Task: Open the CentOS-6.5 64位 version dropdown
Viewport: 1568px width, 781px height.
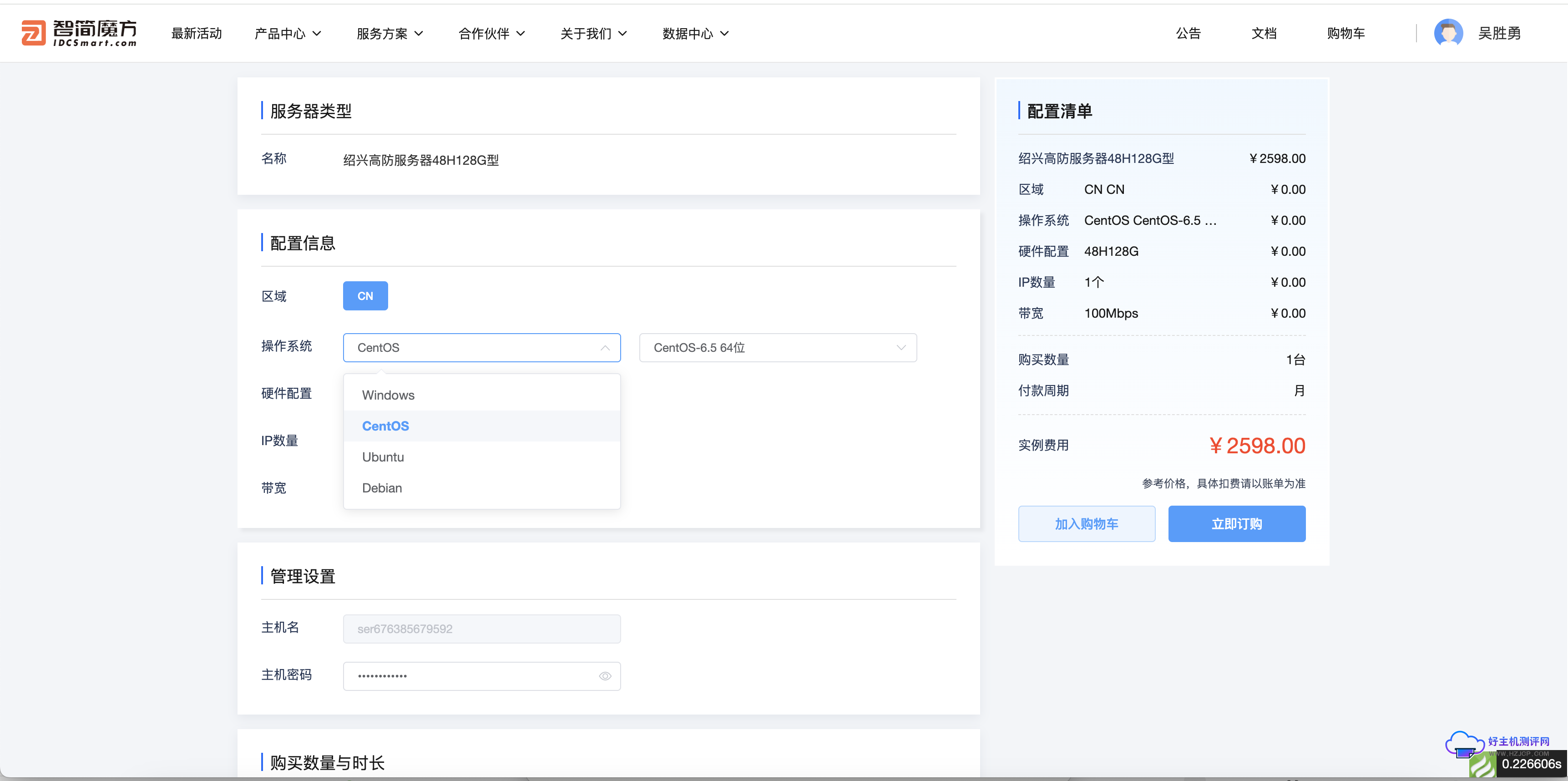Action: 777,348
